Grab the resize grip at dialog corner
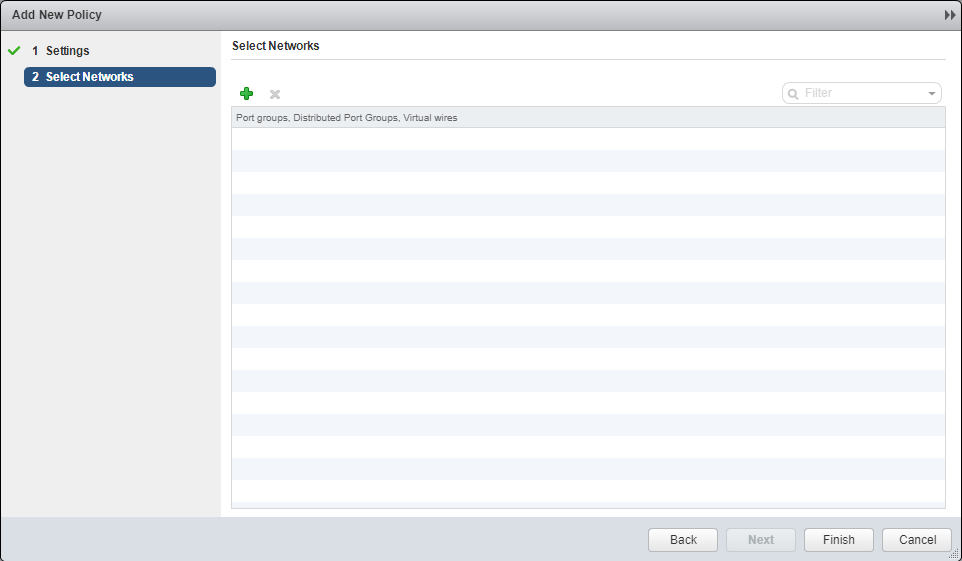This screenshot has height=561, width=962. coord(954,554)
